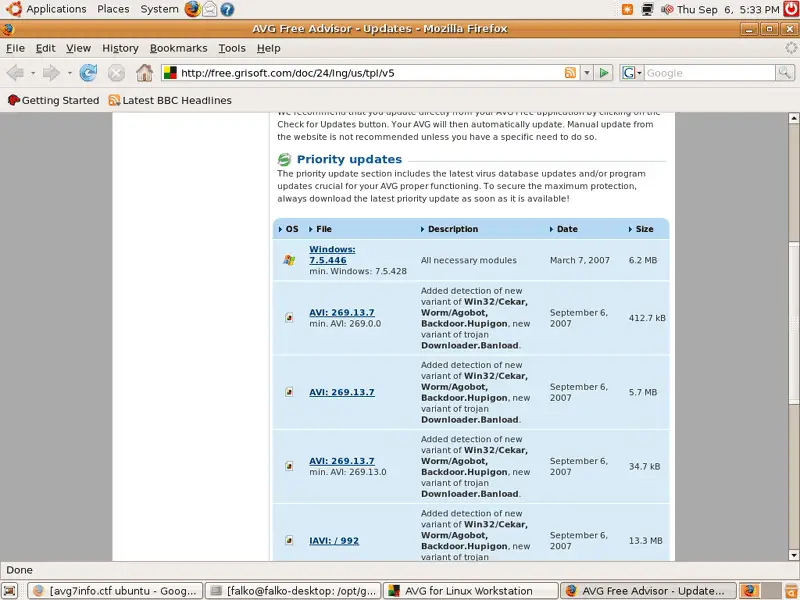The width and height of the screenshot is (800, 600).
Task: Open the Help launcher in the top panel
Action: pos(227,9)
